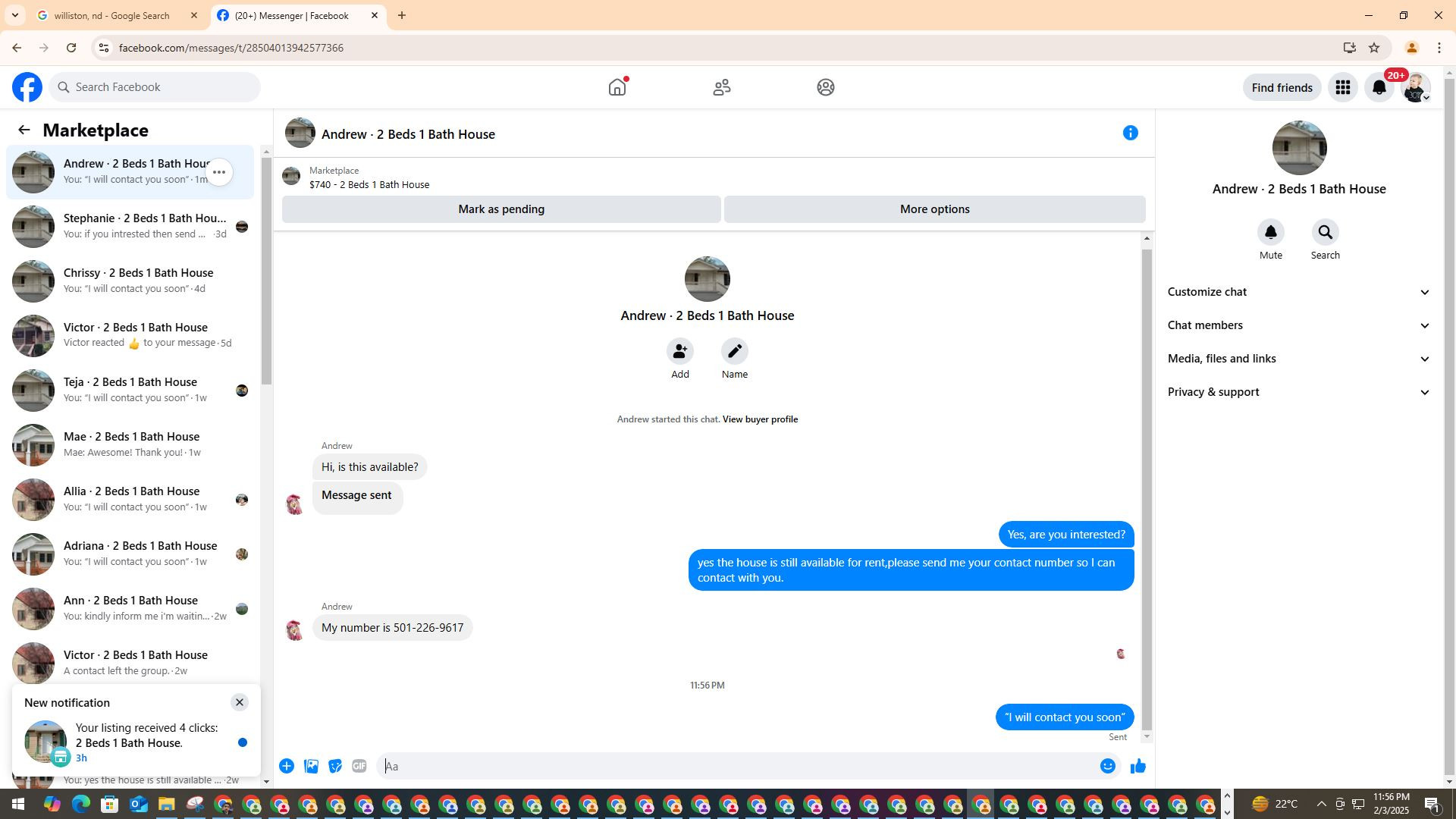Open a new browser tab

pyautogui.click(x=402, y=15)
